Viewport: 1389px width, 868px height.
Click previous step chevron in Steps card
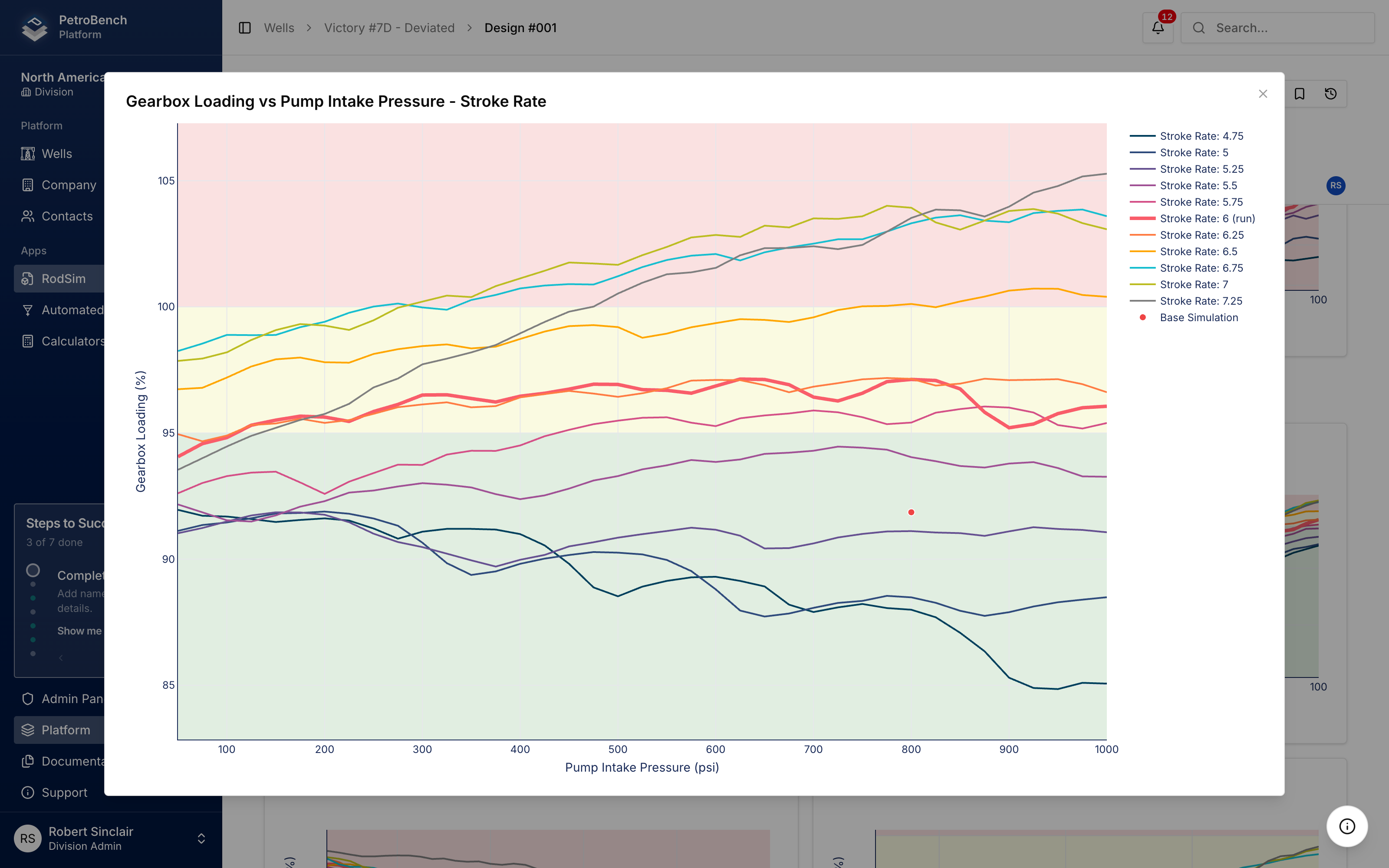coord(61,658)
